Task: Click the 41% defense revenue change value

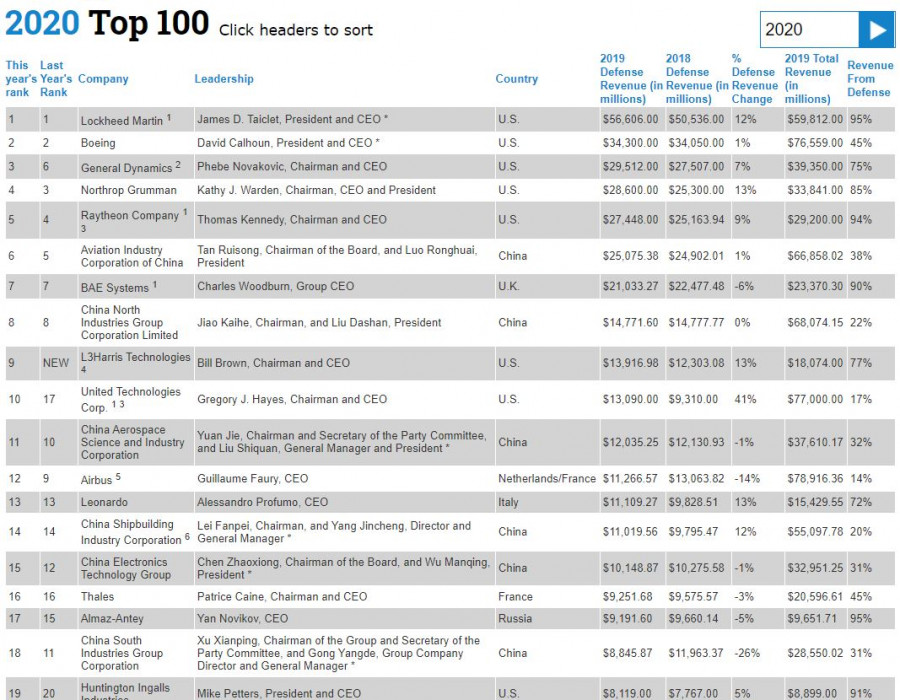Action: (x=745, y=399)
